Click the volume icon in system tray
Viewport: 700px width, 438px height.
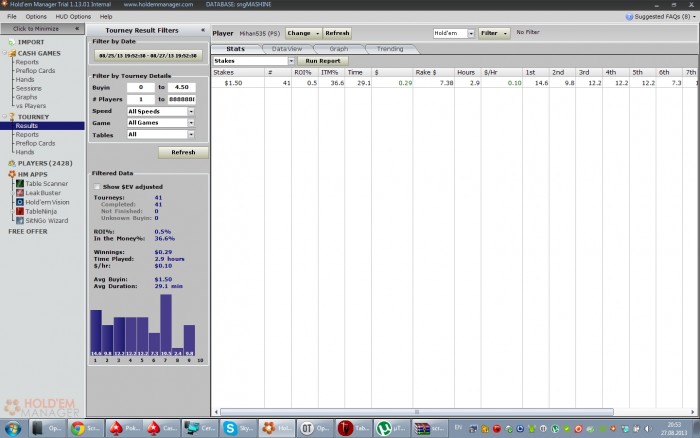[648, 429]
